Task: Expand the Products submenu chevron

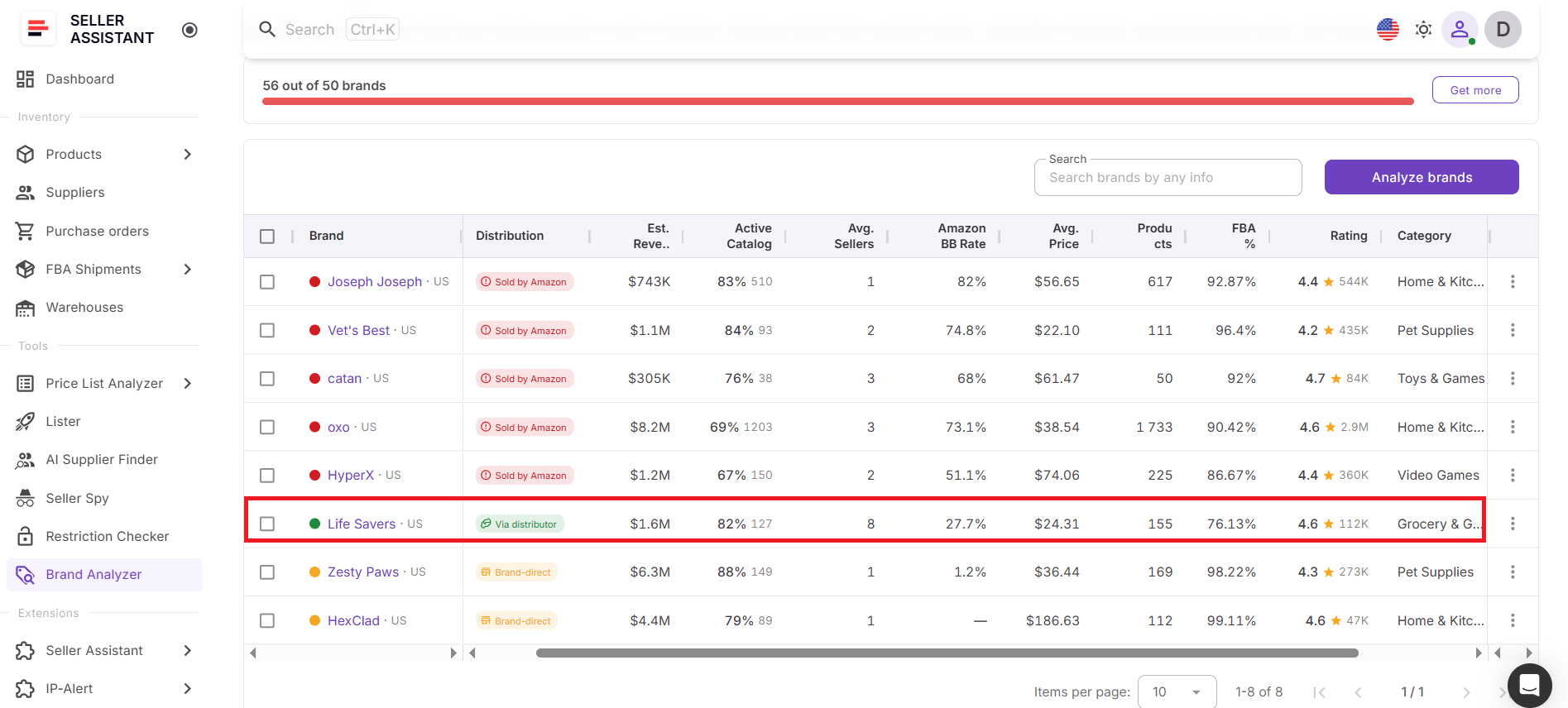Action: pyautogui.click(x=188, y=155)
